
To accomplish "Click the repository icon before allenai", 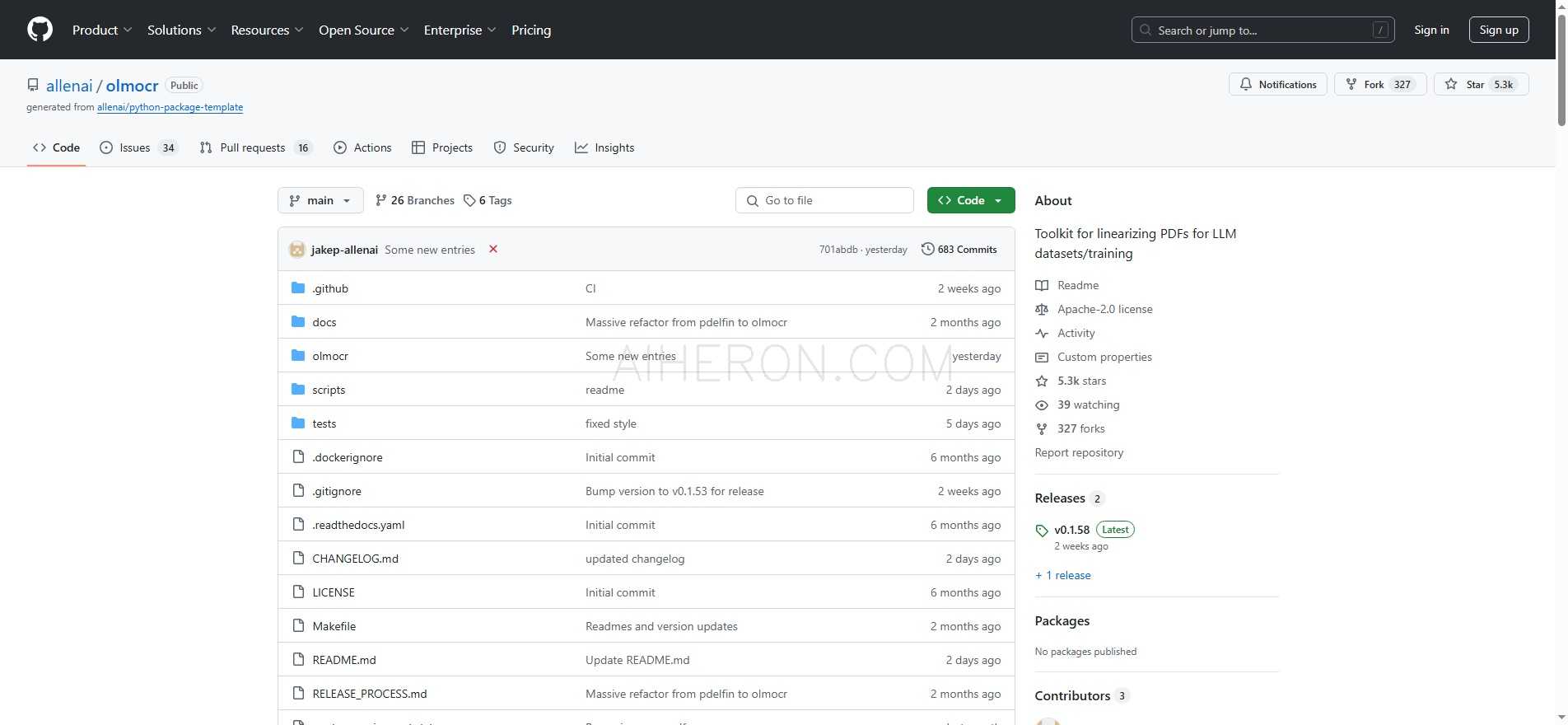I will pos(33,85).
